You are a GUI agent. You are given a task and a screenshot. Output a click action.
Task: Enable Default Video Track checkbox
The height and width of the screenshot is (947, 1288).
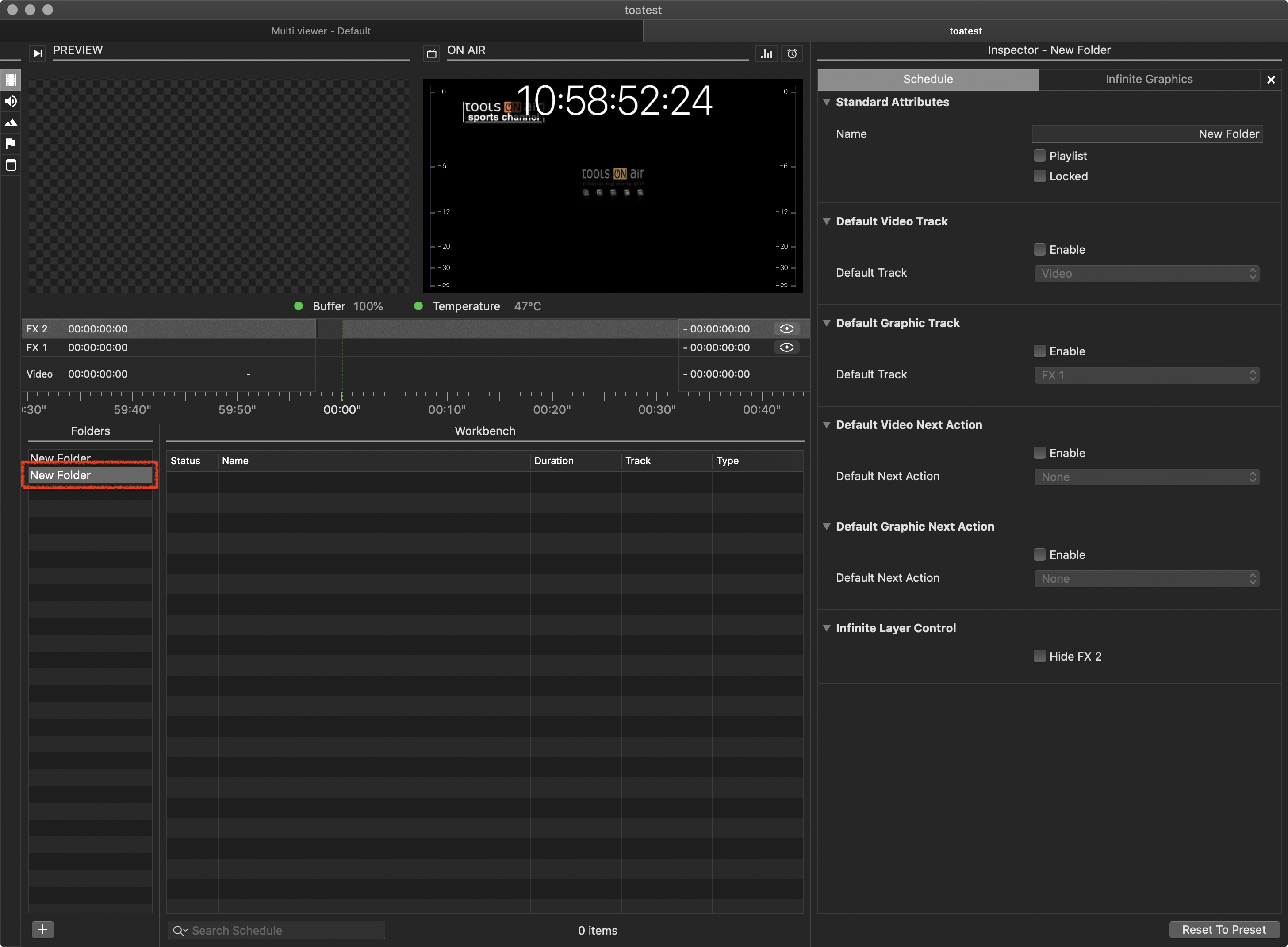click(1039, 249)
